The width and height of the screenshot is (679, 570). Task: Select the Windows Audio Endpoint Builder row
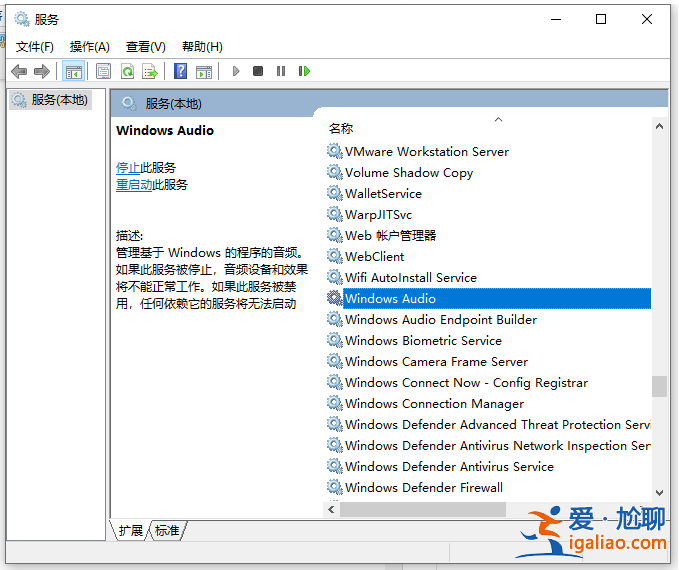pyautogui.click(x=489, y=319)
